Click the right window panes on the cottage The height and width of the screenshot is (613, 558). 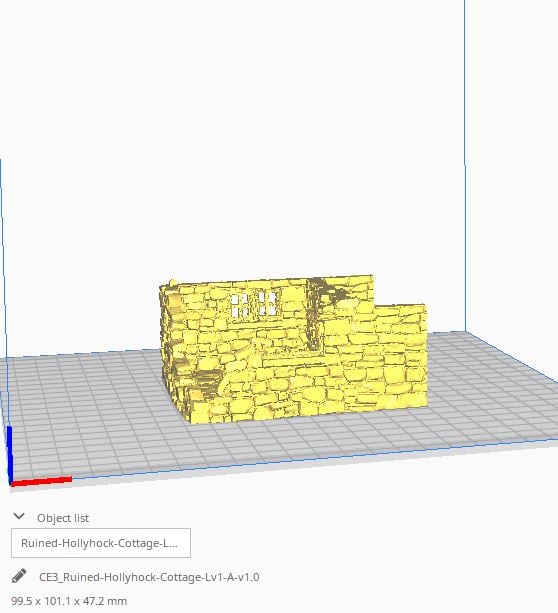267,304
